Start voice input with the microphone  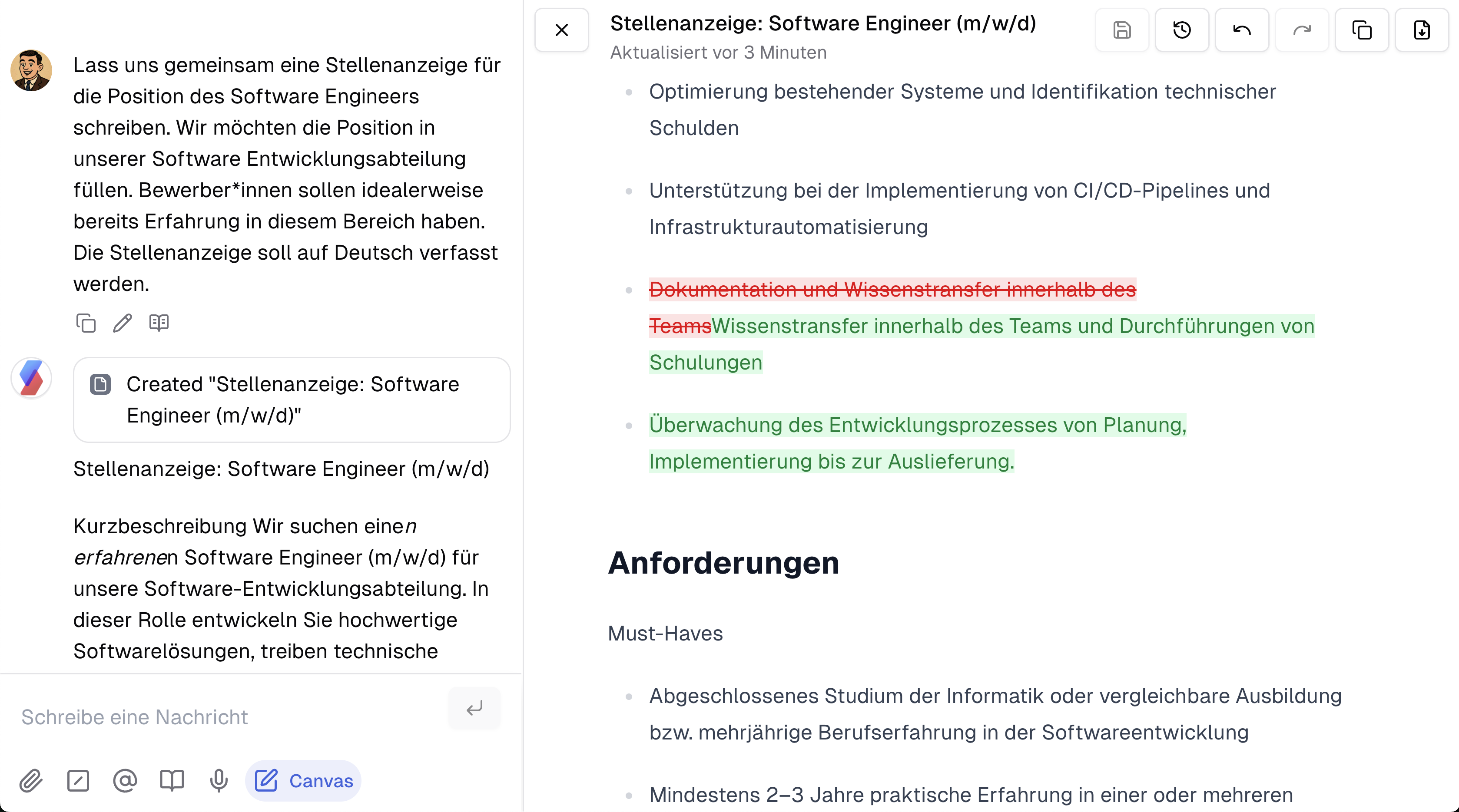click(218, 781)
